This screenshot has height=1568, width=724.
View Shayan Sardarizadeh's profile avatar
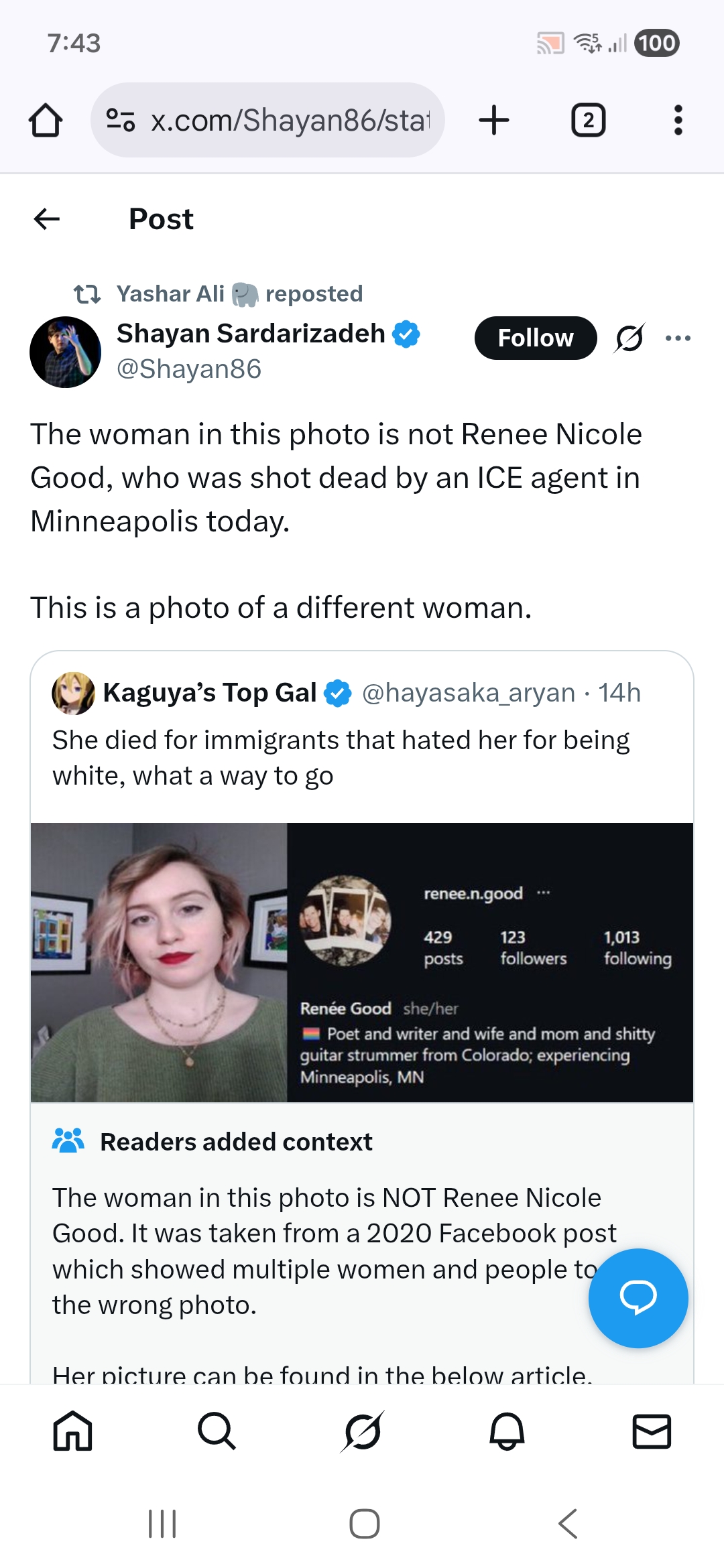65,351
